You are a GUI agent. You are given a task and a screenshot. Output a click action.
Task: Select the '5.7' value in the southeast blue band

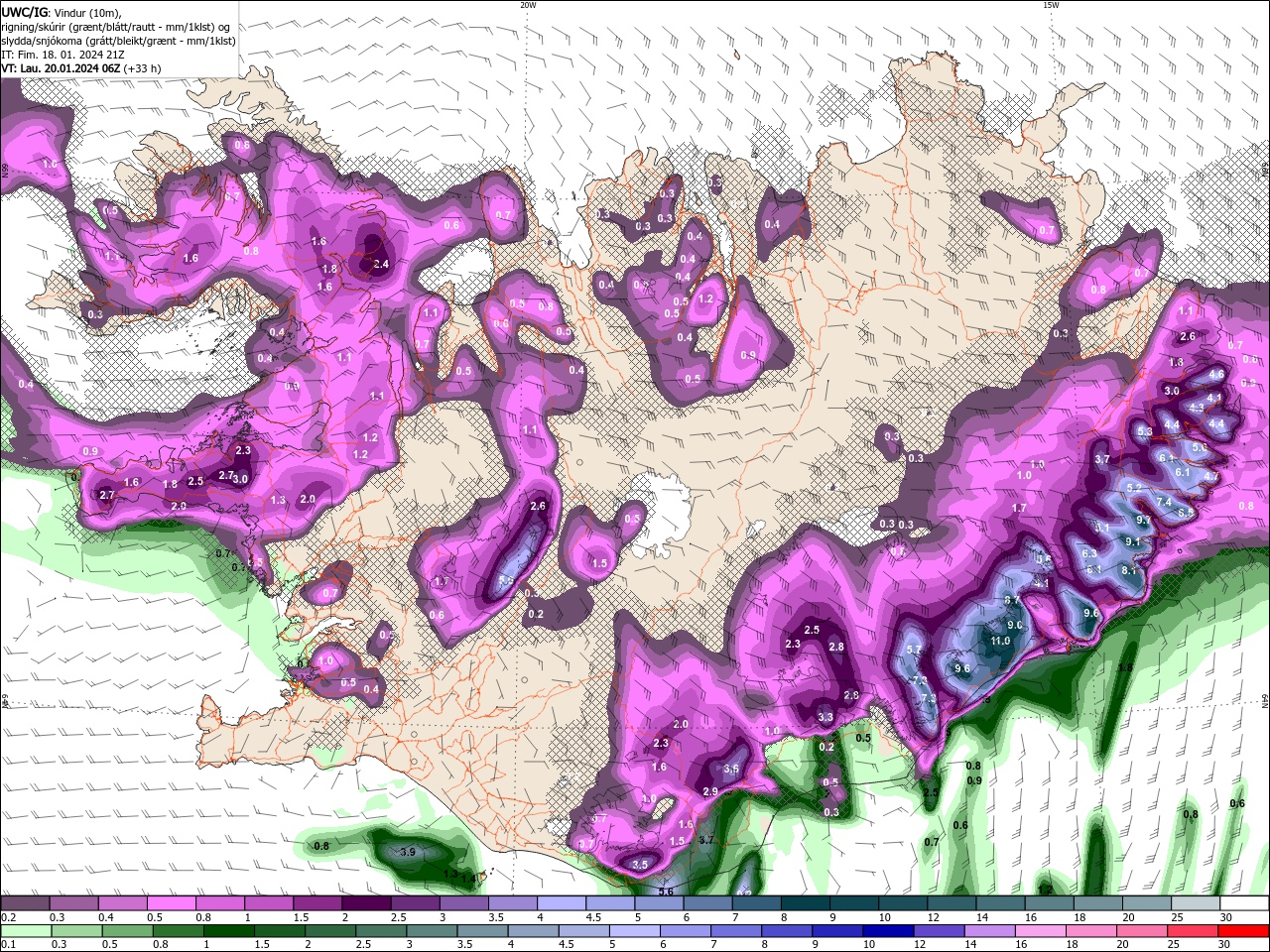pos(915,650)
